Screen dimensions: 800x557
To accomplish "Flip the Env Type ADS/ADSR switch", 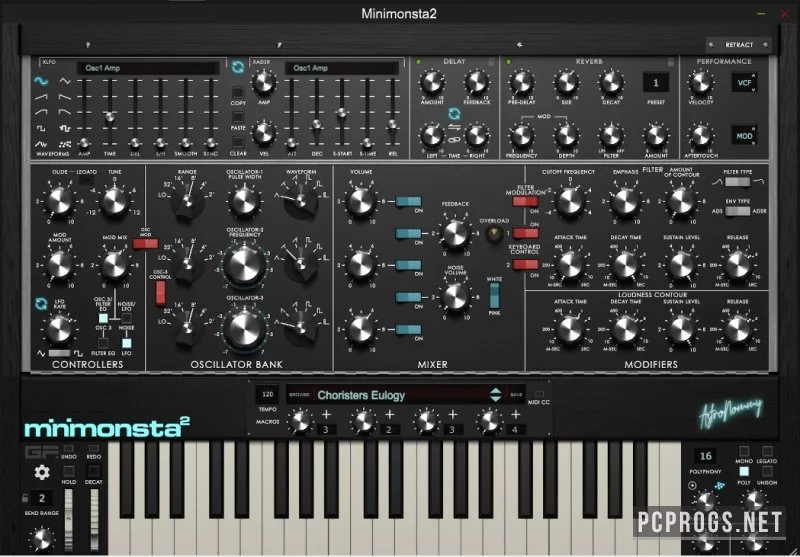I will coord(738,211).
